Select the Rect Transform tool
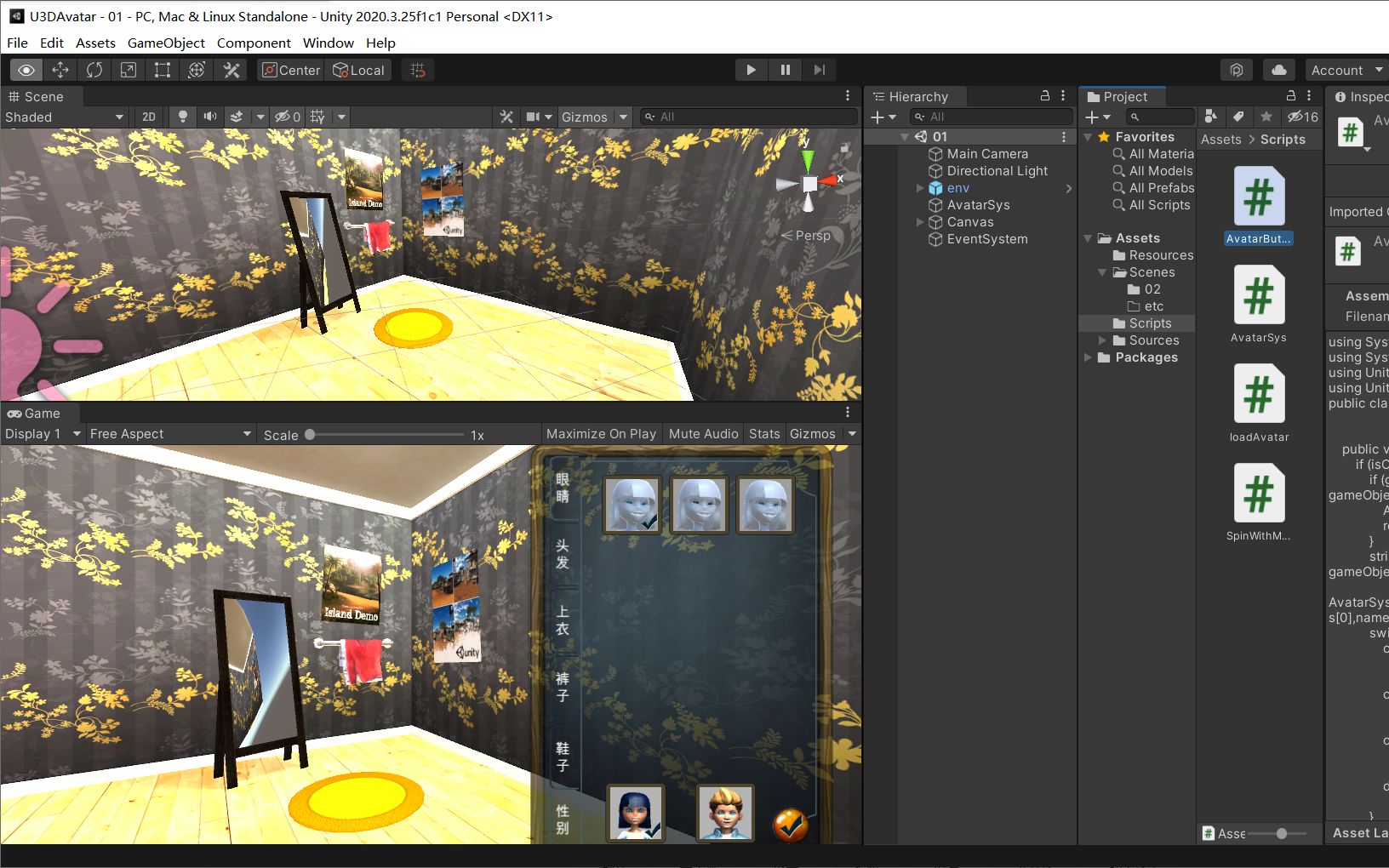This screenshot has height=868, width=1389. click(162, 70)
